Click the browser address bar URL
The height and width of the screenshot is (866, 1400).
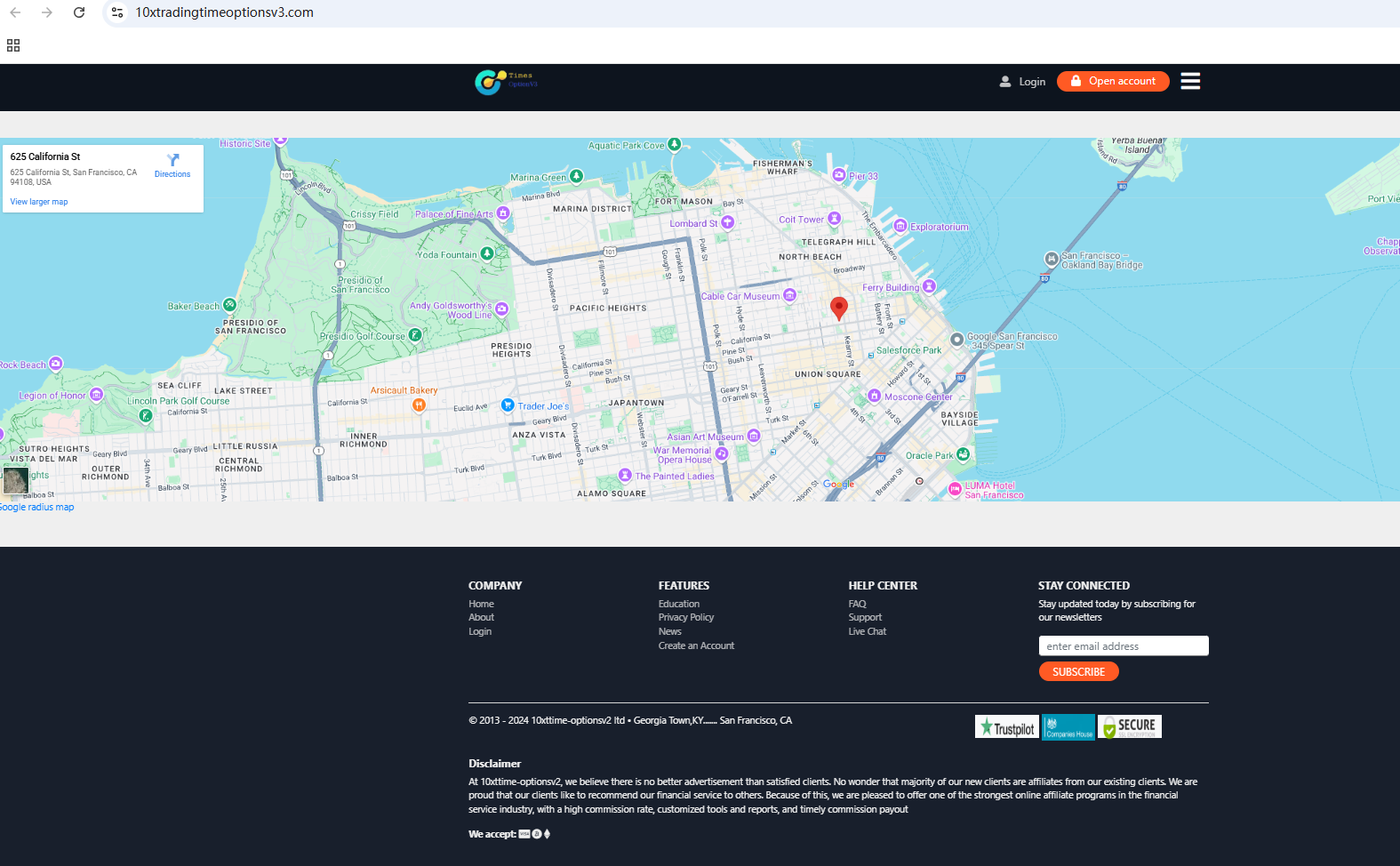(224, 12)
